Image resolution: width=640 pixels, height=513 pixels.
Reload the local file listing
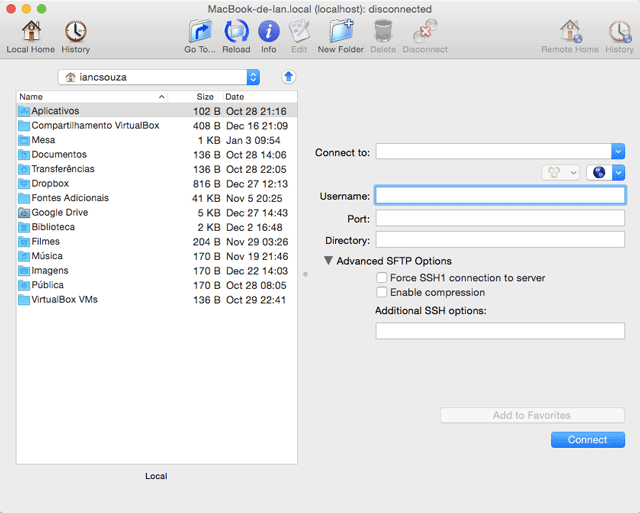click(x=236, y=33)
